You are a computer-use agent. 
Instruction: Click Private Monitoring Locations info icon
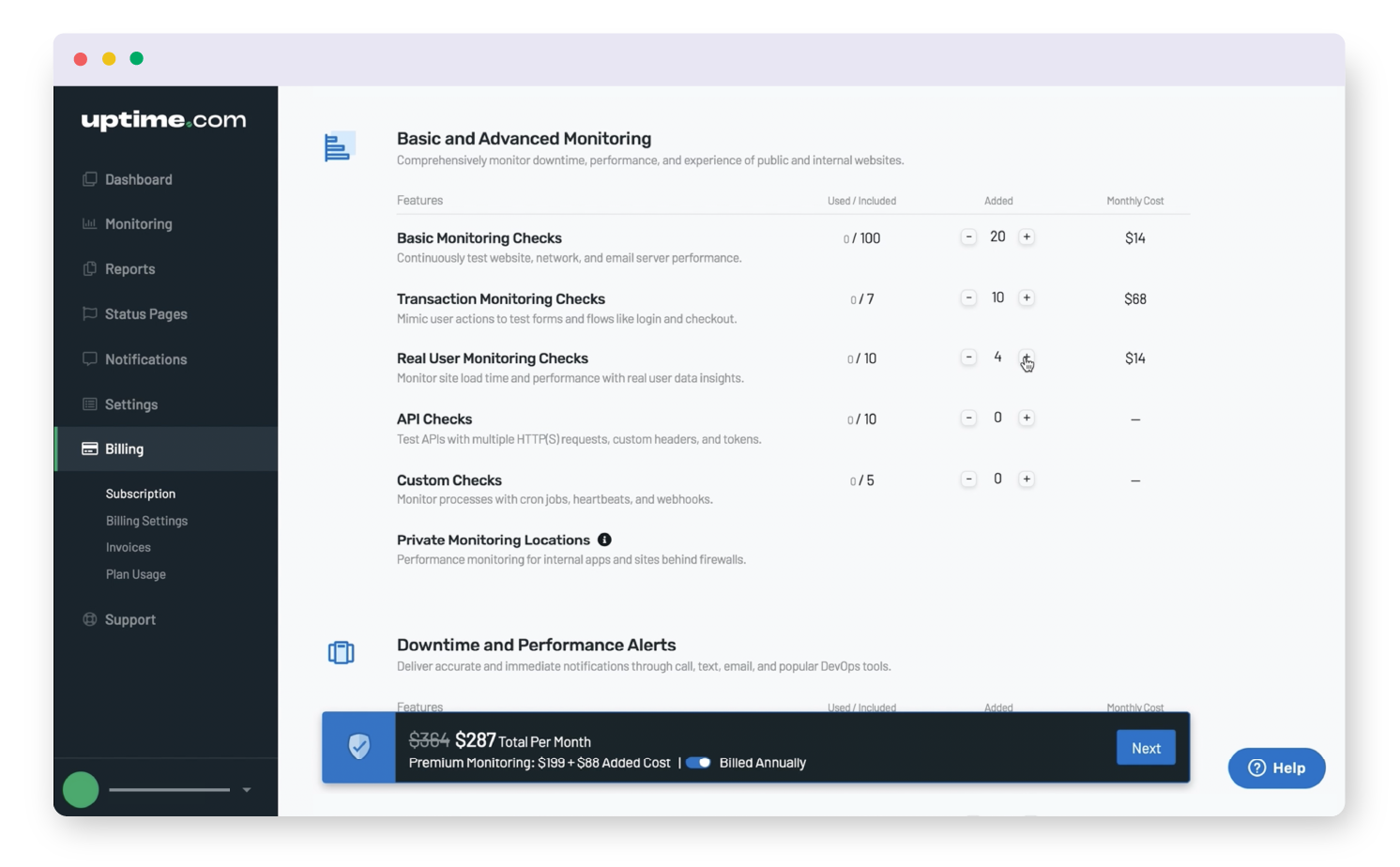604,540
